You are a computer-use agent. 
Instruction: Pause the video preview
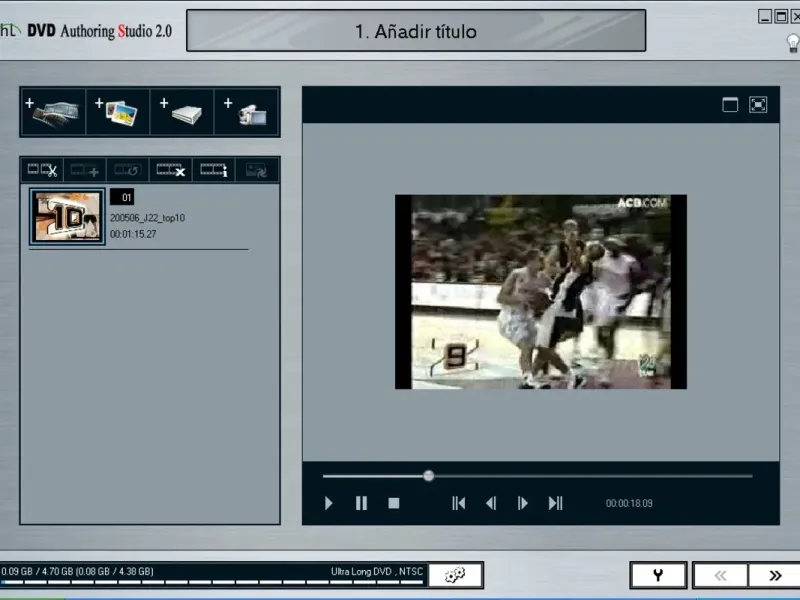point(361,503)
